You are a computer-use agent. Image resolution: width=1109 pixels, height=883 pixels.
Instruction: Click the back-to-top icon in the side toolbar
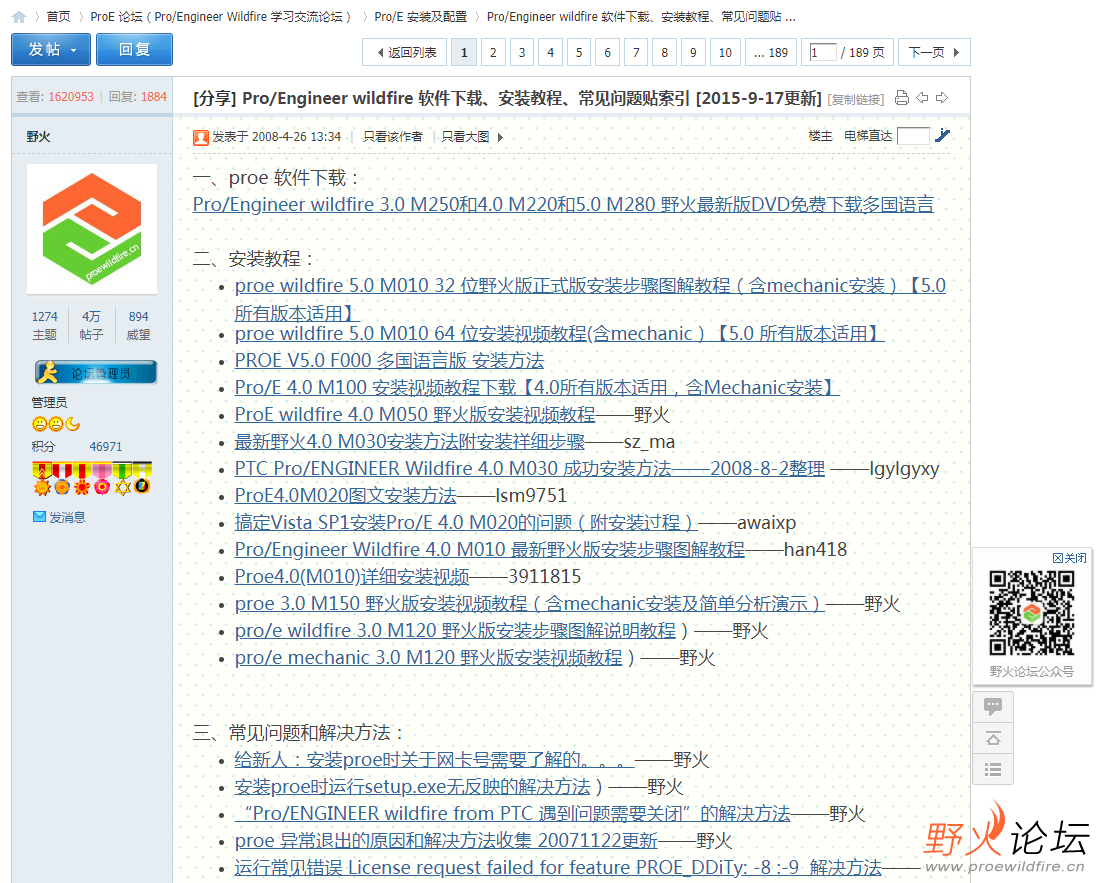993,739
